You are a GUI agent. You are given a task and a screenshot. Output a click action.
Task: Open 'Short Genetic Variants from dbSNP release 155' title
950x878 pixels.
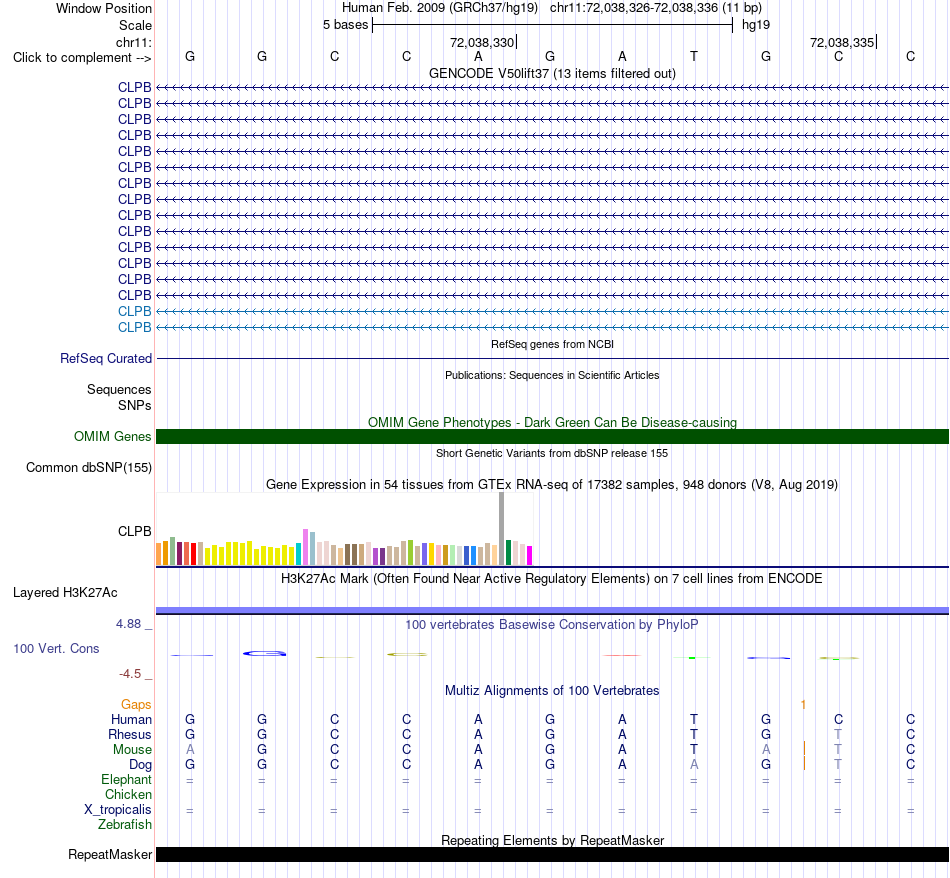[x=552, y=453]
